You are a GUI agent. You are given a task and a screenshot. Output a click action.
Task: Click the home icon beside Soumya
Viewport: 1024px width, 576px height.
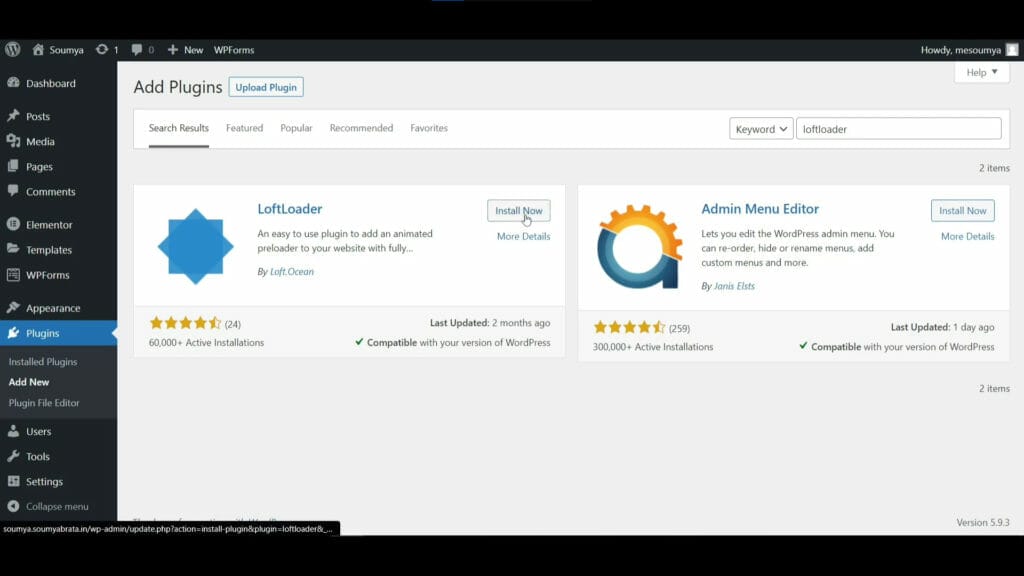click(38, 50)
